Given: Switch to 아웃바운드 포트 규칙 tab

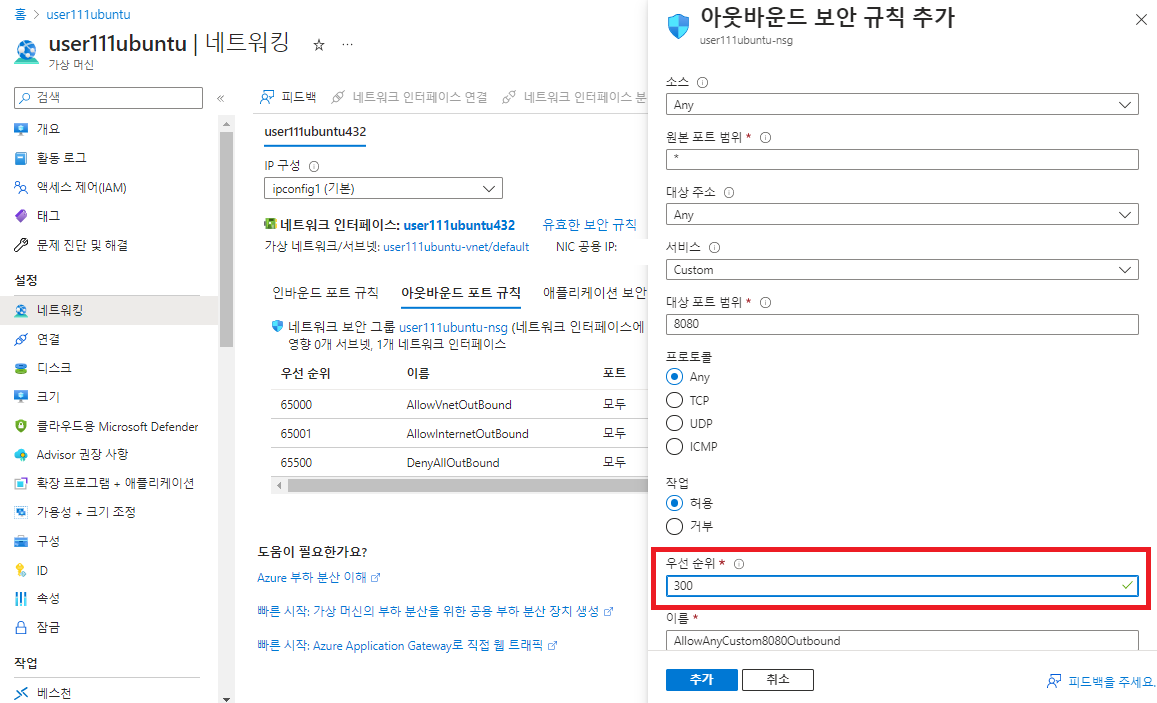Looking at the screenshot, I should tap(461, 293).
